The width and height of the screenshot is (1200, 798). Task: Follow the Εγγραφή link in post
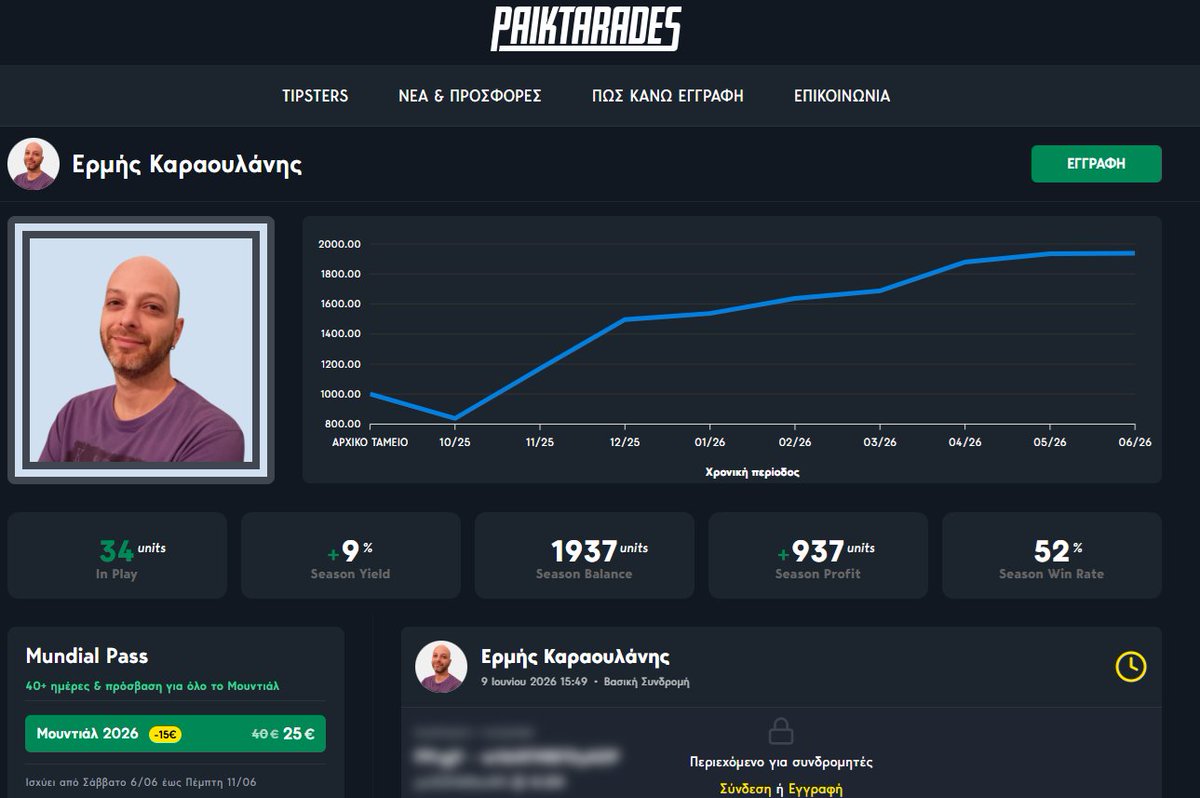tap(816, 789)
